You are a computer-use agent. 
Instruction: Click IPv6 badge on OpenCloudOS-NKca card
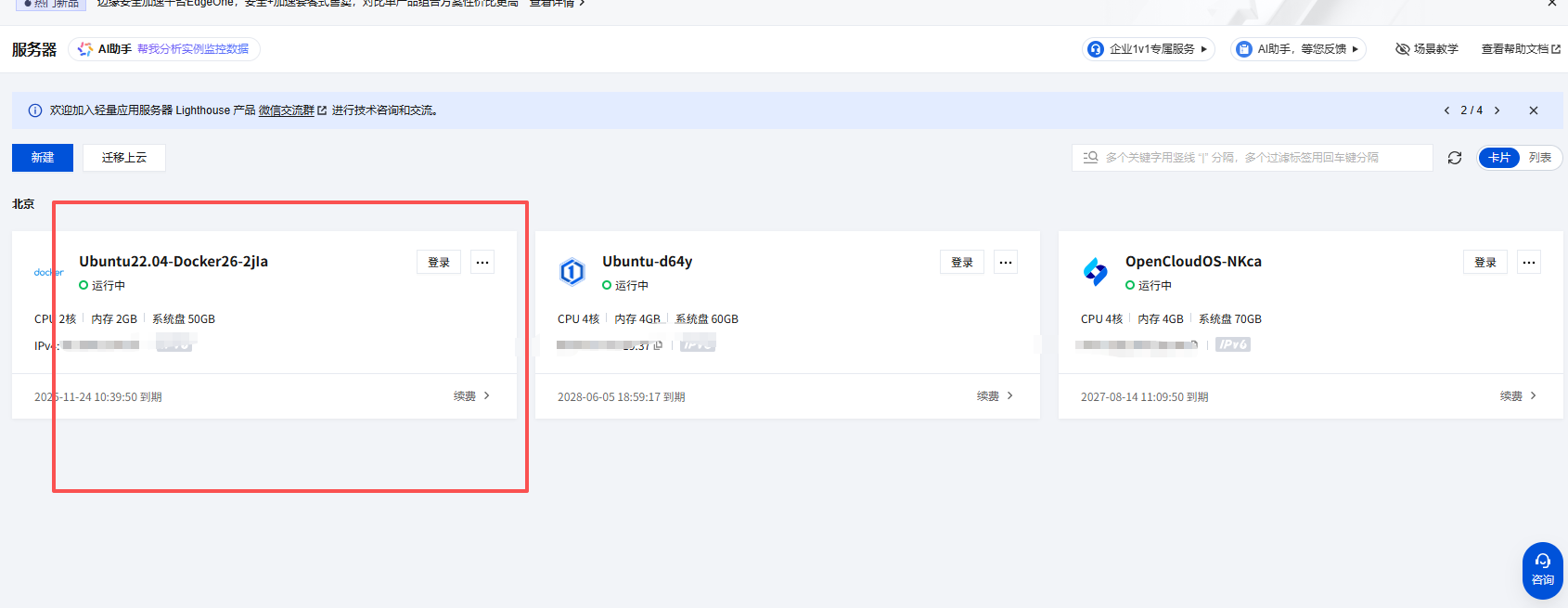pos(1233,344)
